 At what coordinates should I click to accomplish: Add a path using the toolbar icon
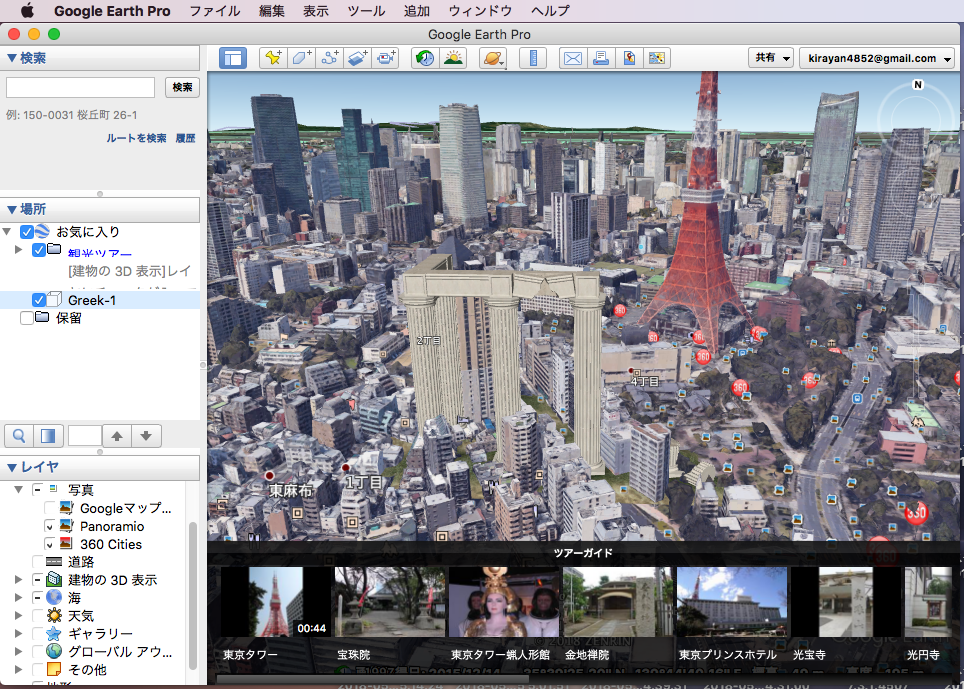[x=330, y=58]
